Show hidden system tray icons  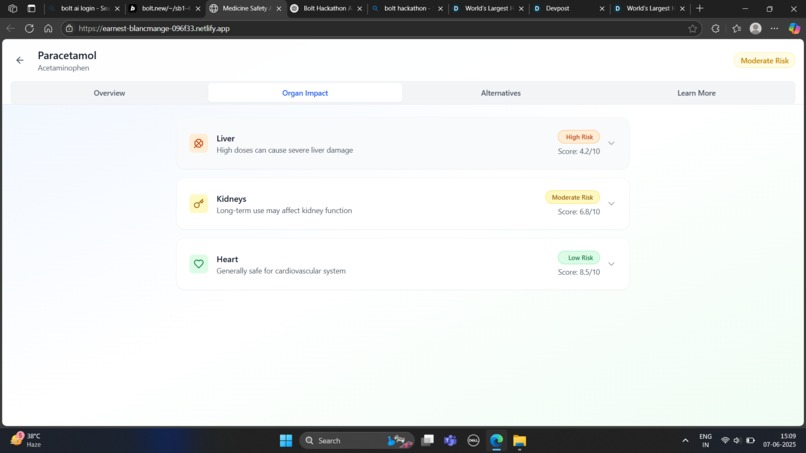tap(685, 441)
